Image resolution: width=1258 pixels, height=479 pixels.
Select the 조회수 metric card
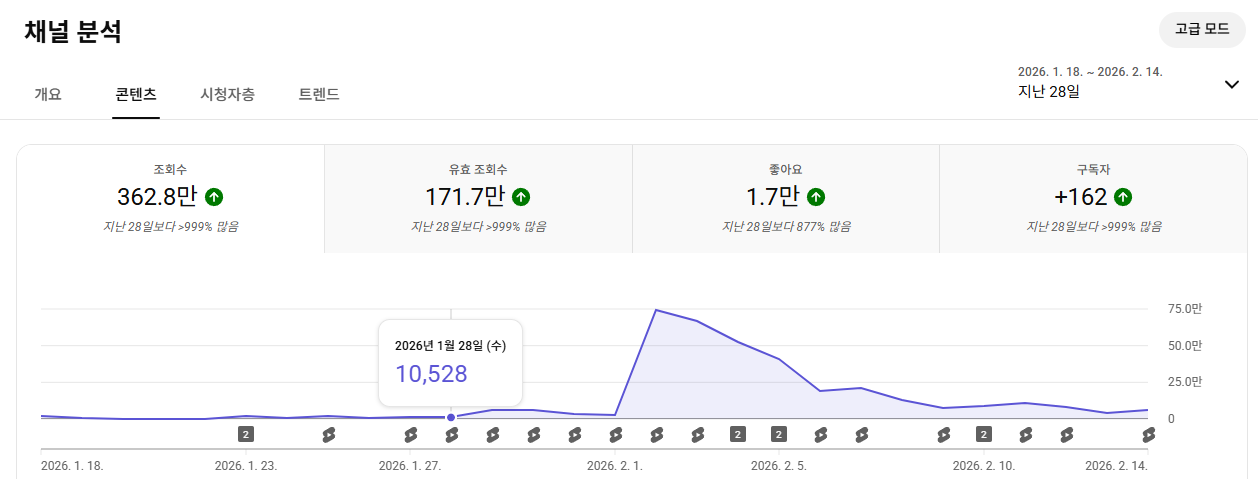click(170, 198)
